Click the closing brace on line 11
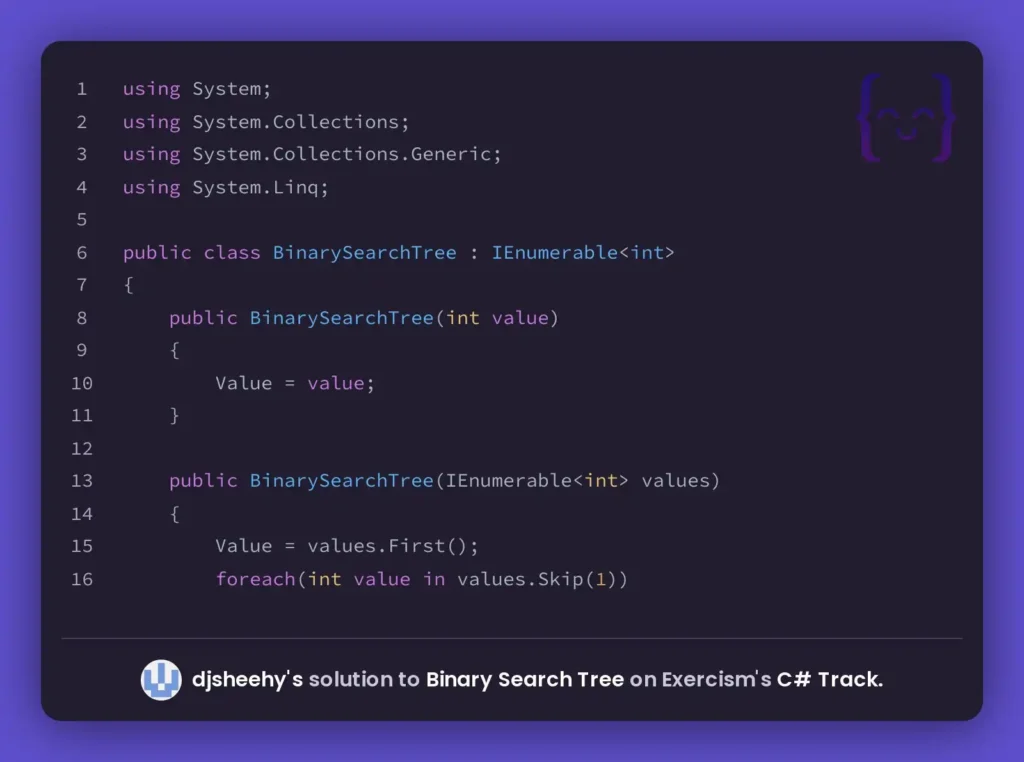The width and height of the screenshot is (1024, 762). coord(174,416)
